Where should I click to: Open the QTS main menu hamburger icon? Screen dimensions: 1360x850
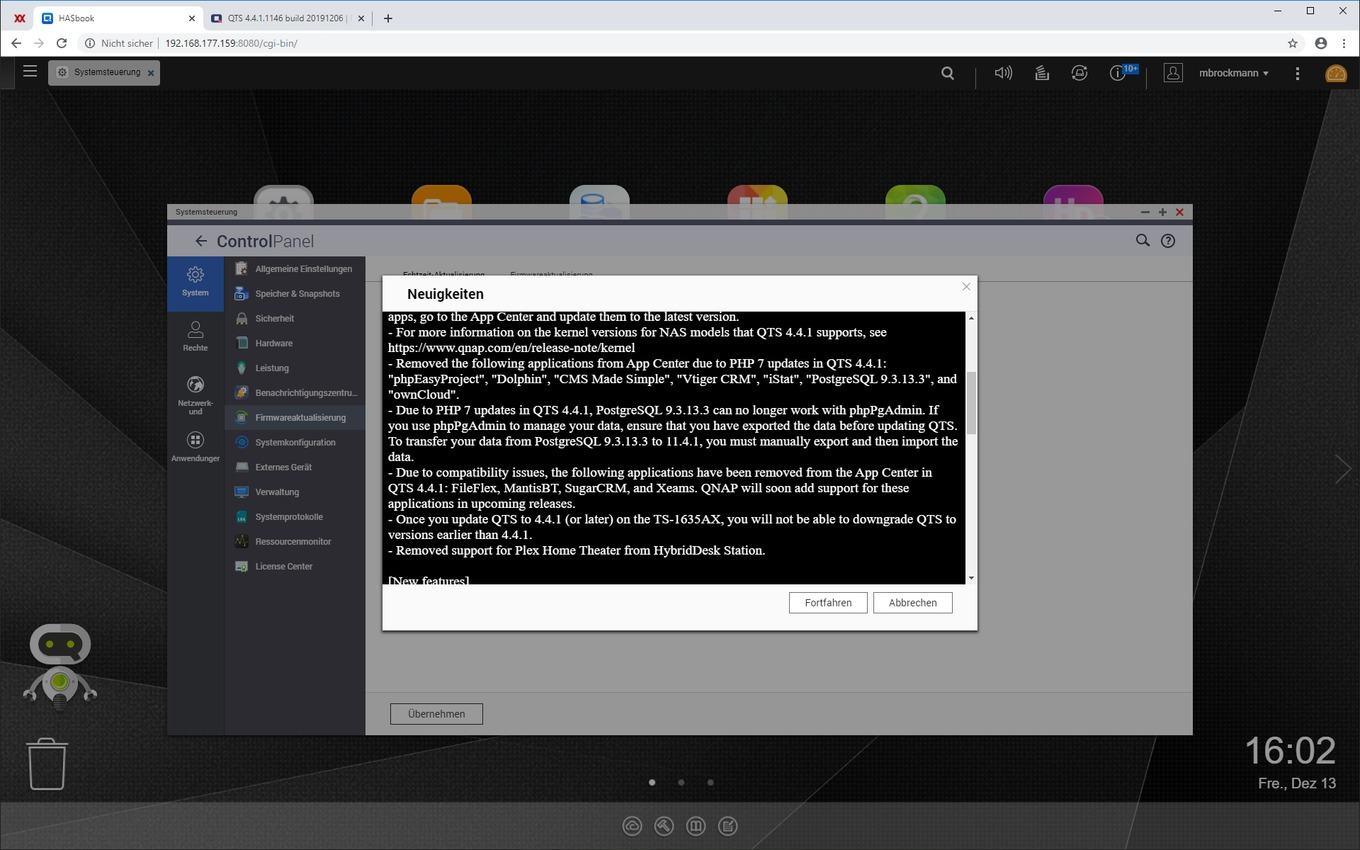tap(30, 72)
